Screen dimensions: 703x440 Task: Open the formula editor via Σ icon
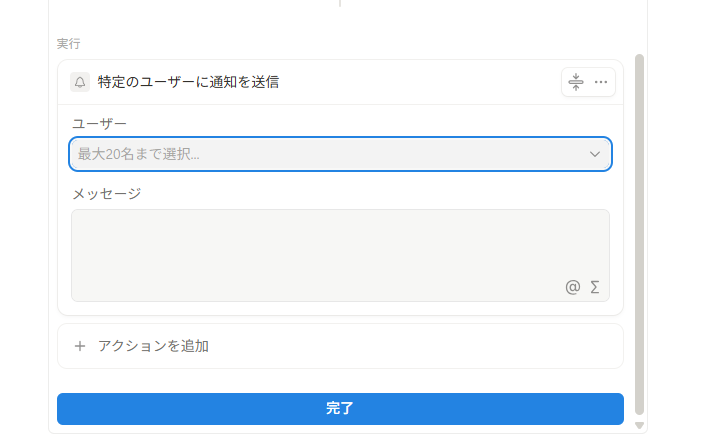coord(595,287)
